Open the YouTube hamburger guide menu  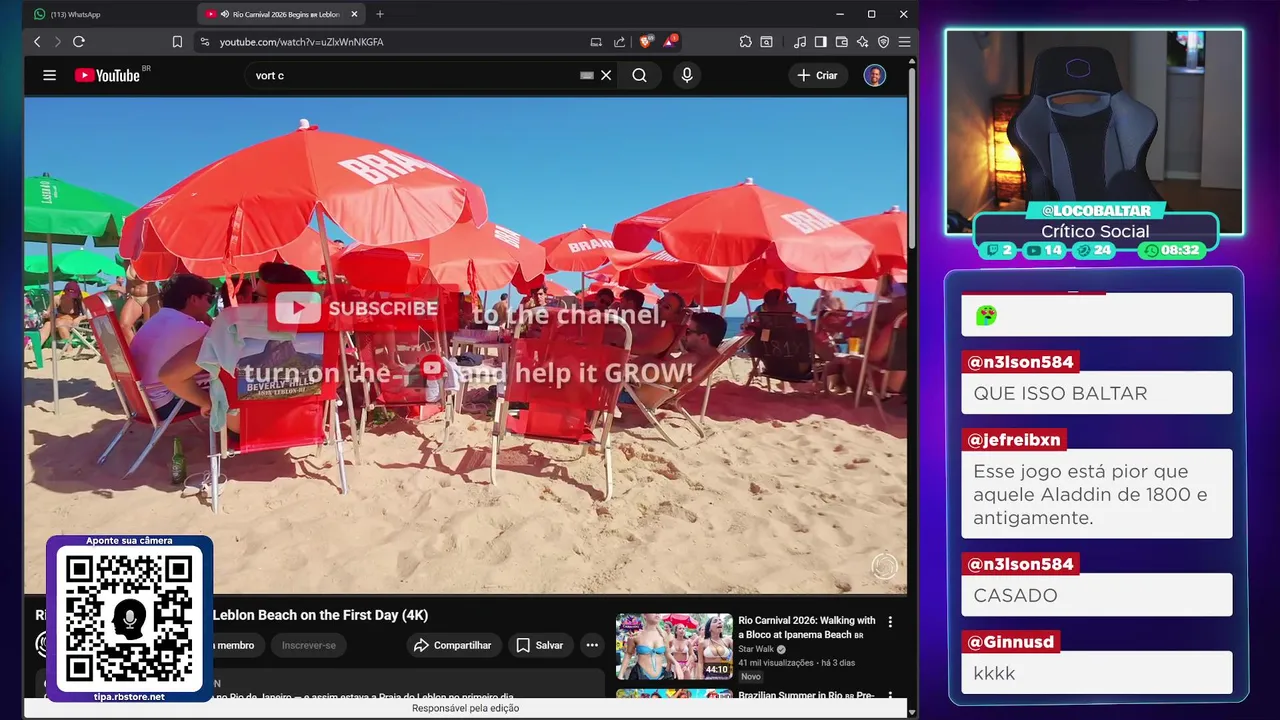pos(49,75)
